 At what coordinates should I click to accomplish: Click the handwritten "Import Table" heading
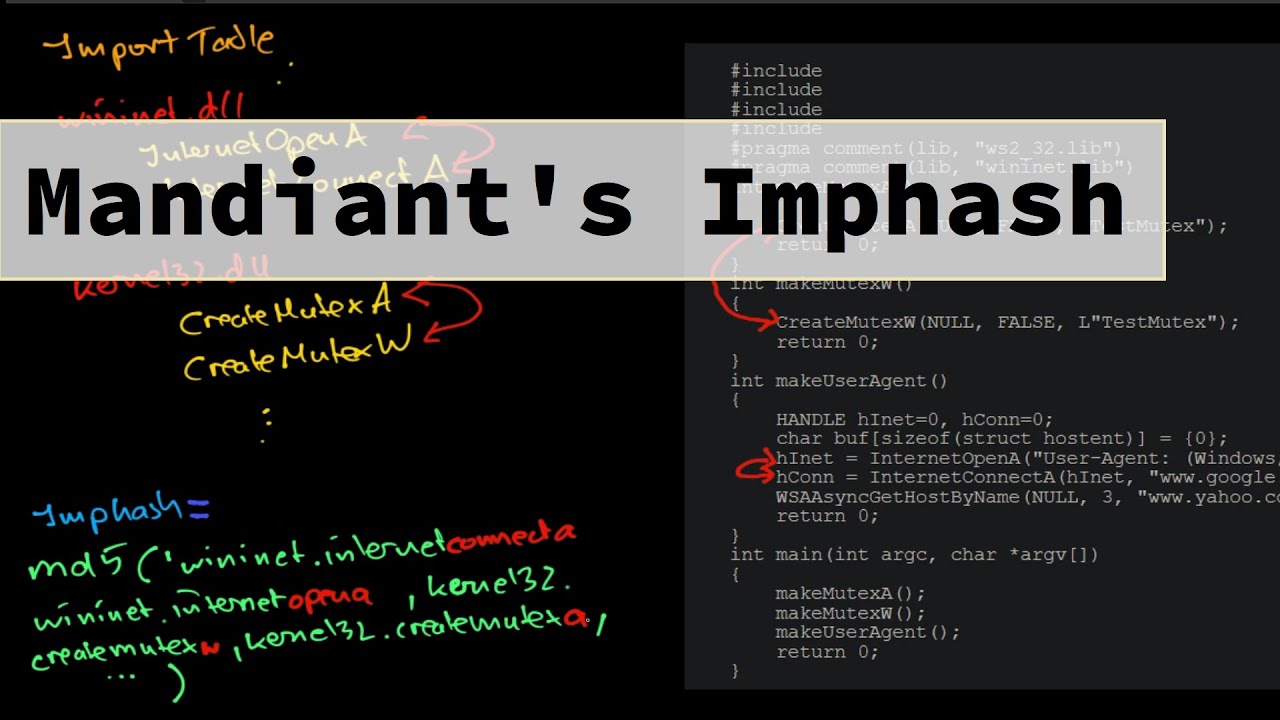158,43
